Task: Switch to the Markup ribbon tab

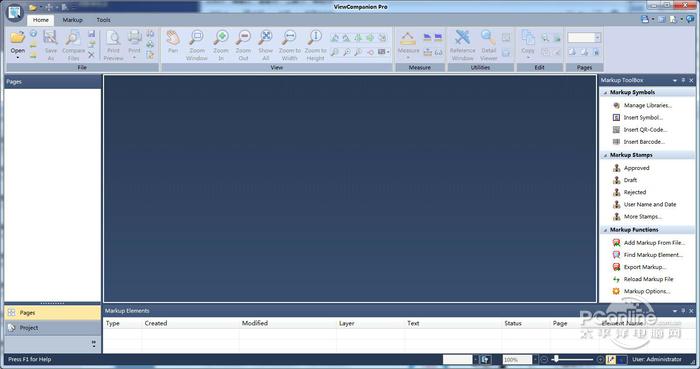Action: pyautogui.click(x=72, y=20)
